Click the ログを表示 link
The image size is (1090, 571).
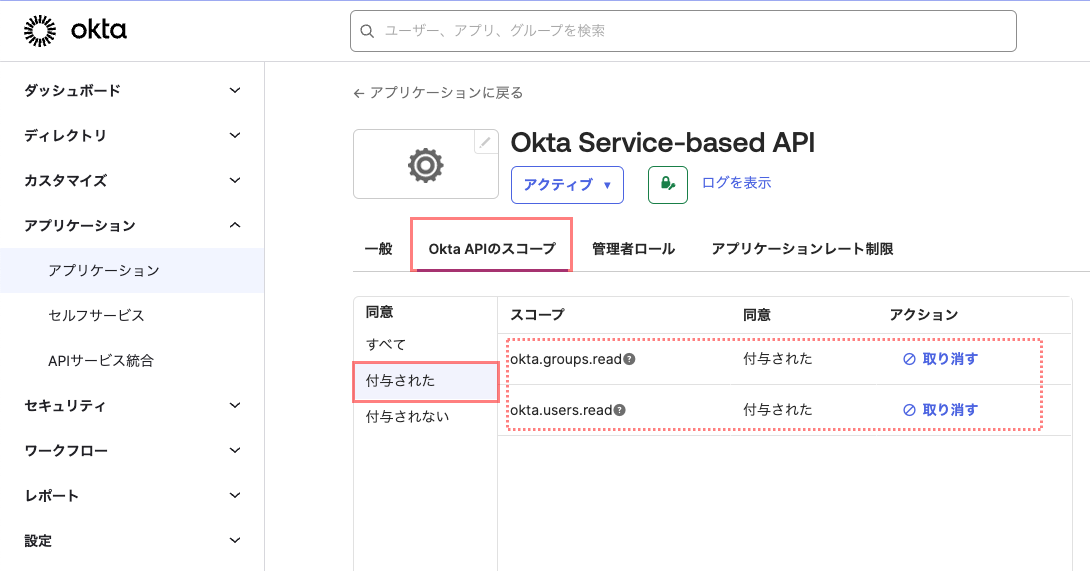tap(736, 183)
